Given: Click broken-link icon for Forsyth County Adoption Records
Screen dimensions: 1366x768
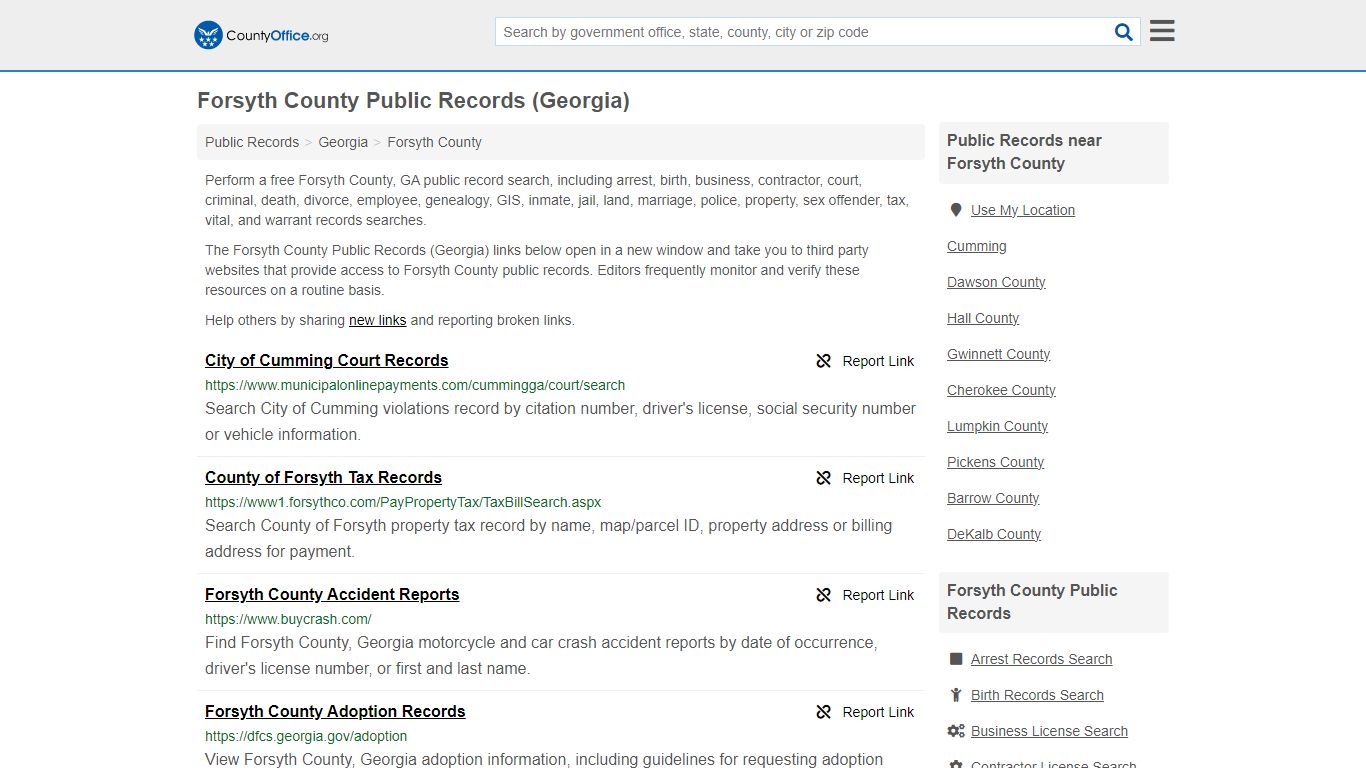Looking at the screenshot, I should pyautogui.click(x=824, y=712).
